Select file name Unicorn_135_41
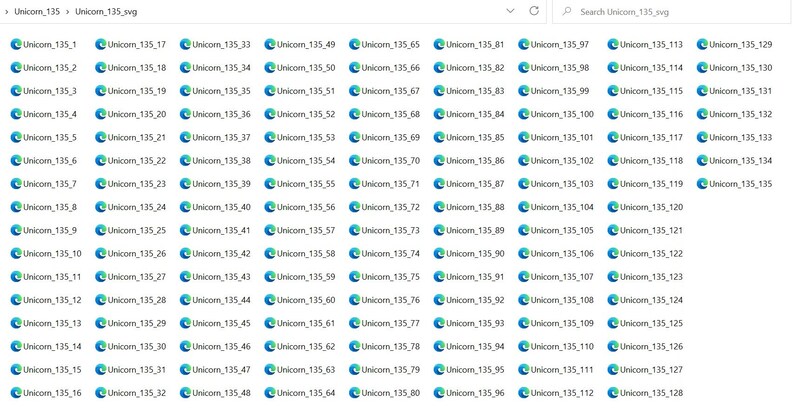Viewport: 794px width, 420px height. (x=221, y=231)
